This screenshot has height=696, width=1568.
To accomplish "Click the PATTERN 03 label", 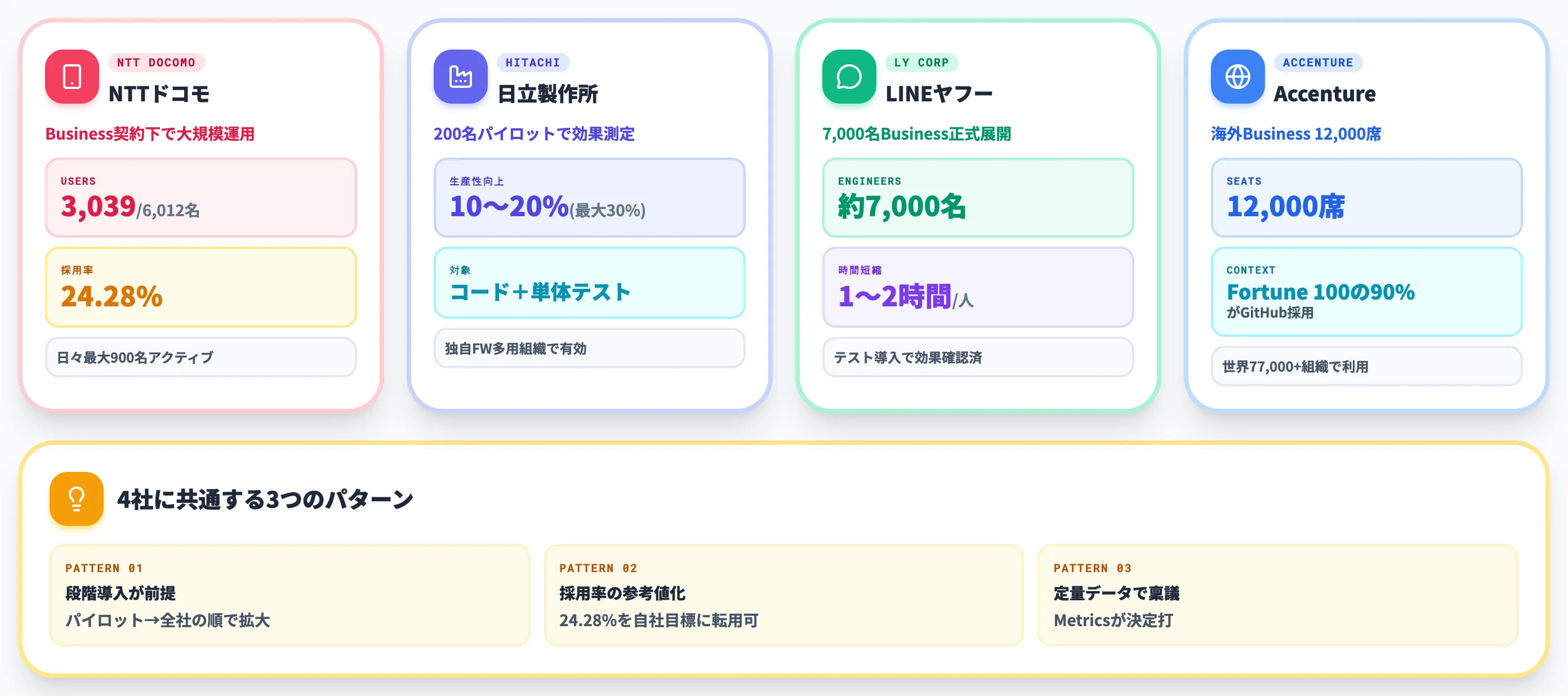I will tap(1093, 568).
